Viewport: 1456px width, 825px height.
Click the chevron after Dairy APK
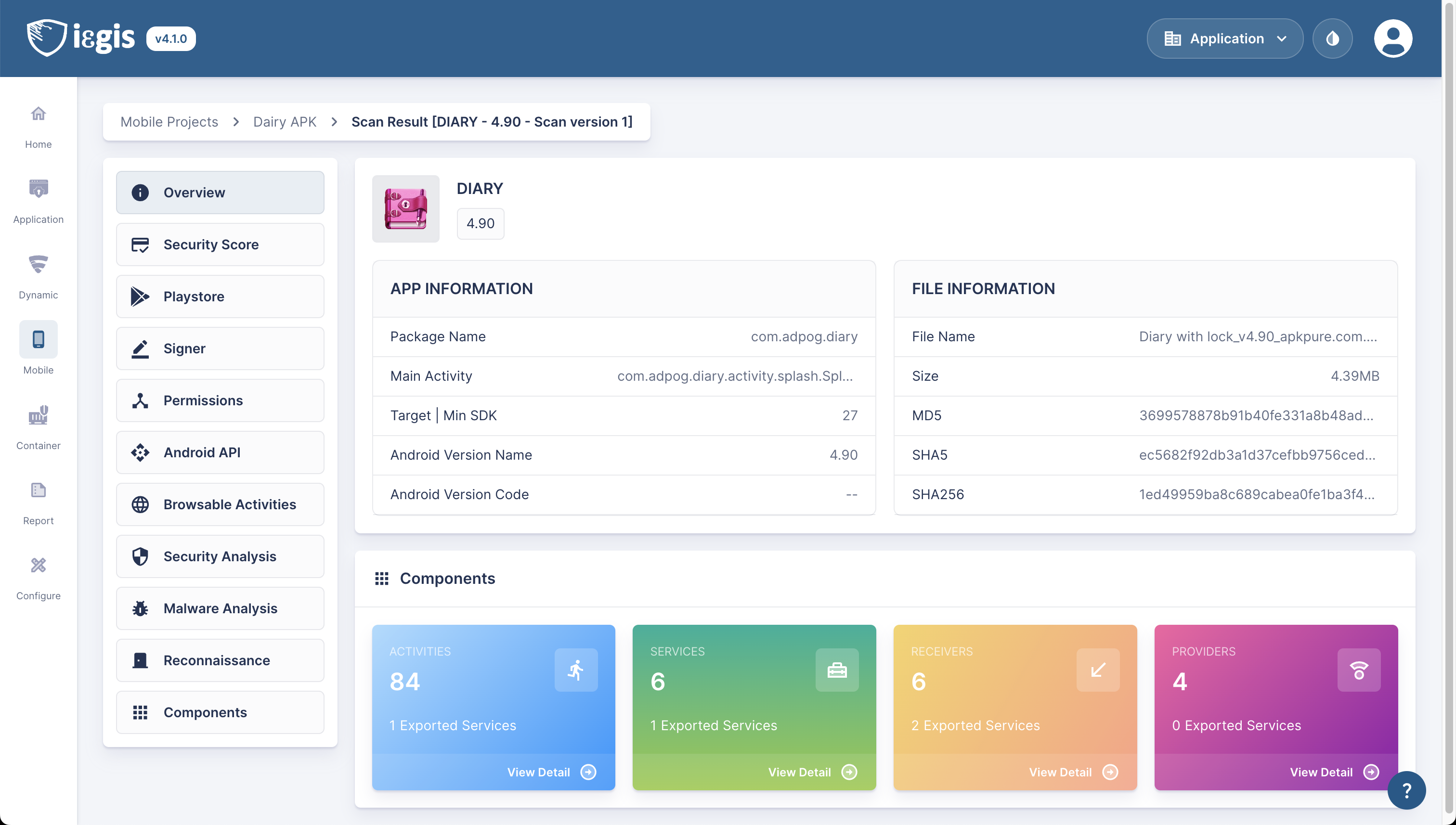coord(334,122)
